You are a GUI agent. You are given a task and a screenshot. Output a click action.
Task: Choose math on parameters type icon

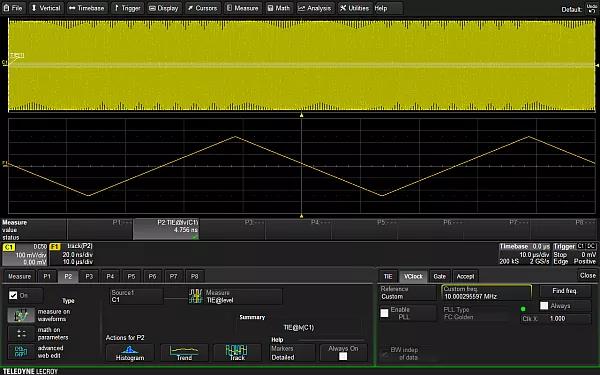[x=21, y=334]
